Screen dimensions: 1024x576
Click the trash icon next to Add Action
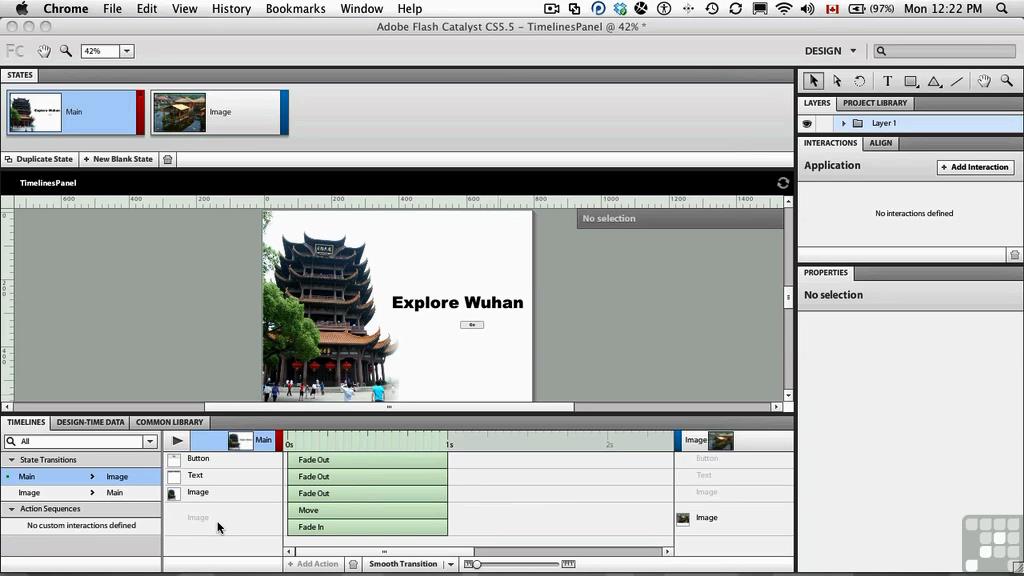click(353, 564)
